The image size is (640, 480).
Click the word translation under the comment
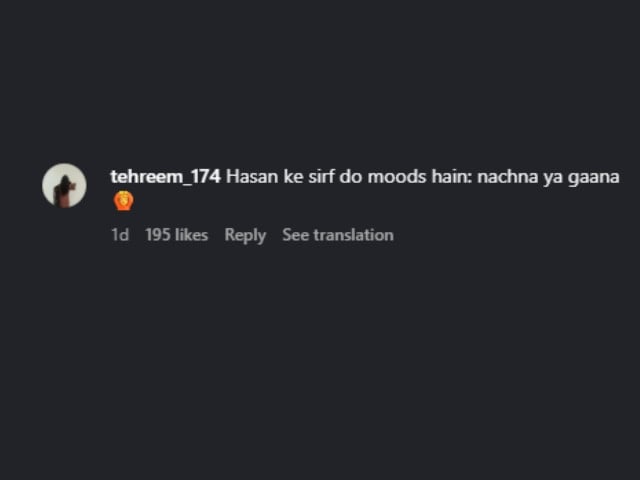[353, 235]
